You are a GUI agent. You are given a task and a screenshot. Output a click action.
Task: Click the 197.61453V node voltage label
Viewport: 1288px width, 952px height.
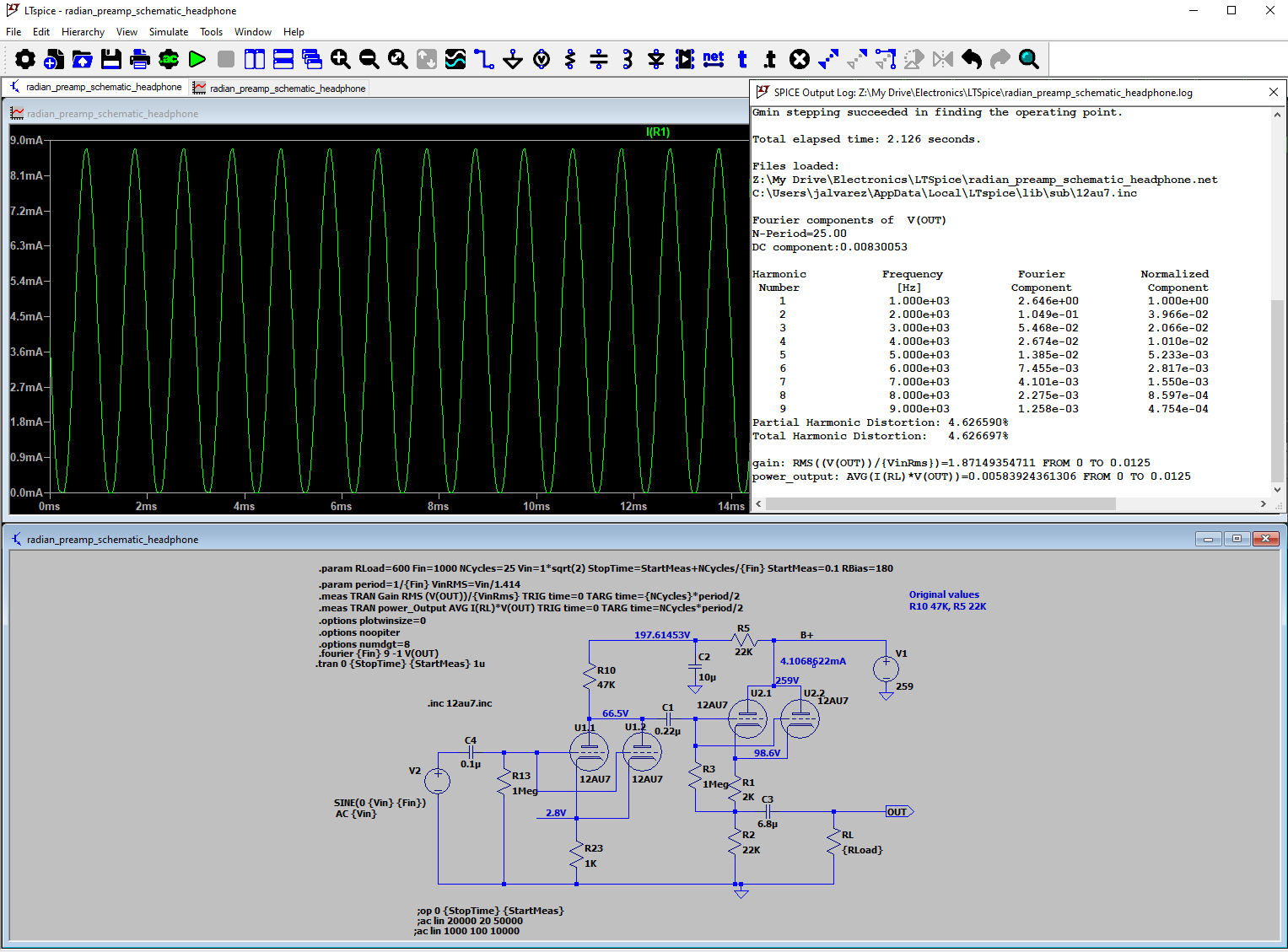(x=662, y=635)
